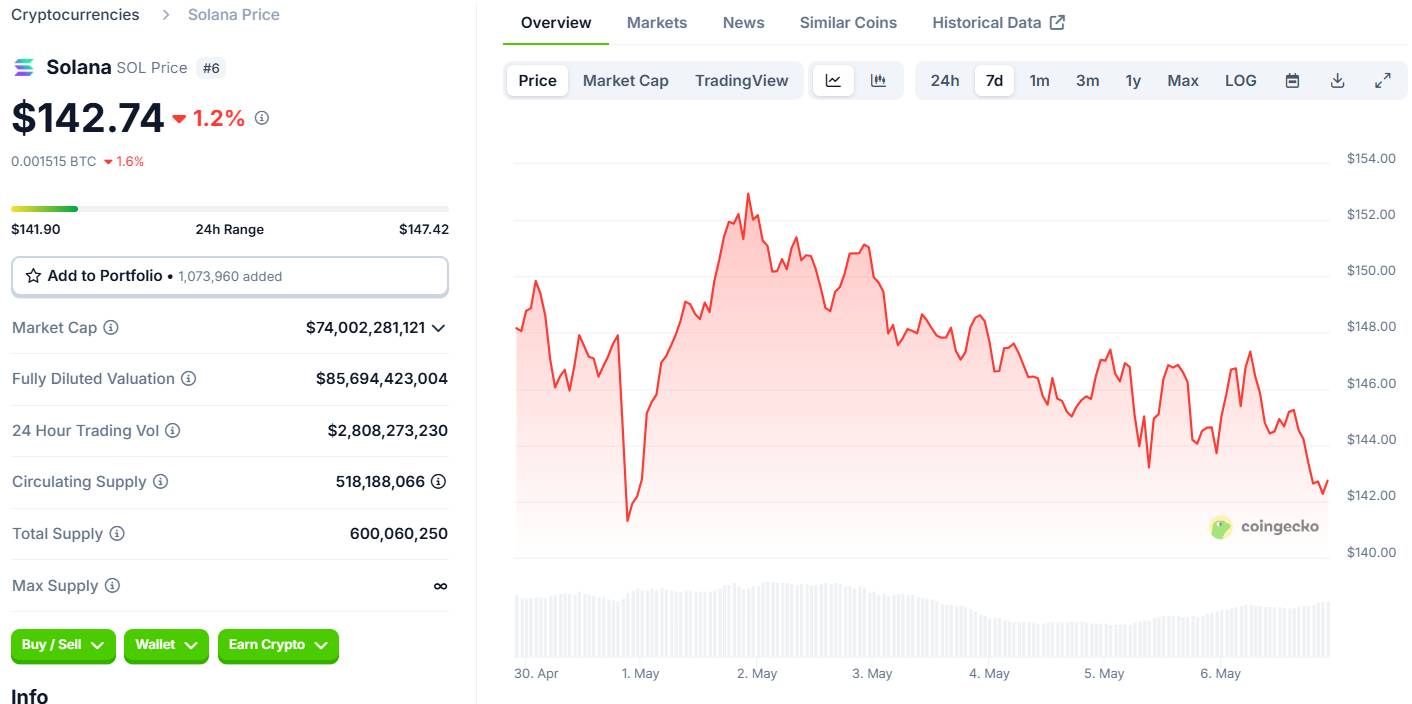
Task: Click the info icon beside the price change
Action: [262, 118]
